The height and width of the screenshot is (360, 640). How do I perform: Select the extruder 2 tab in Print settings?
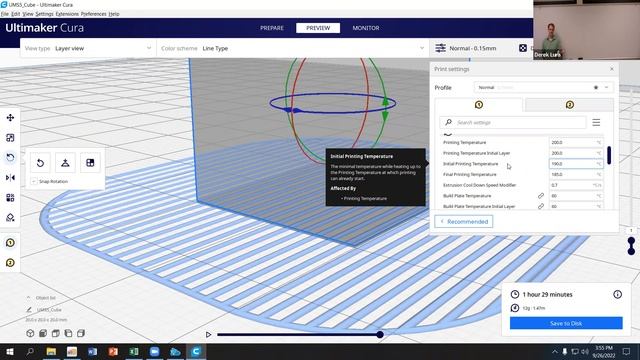[x=569, y=105]
